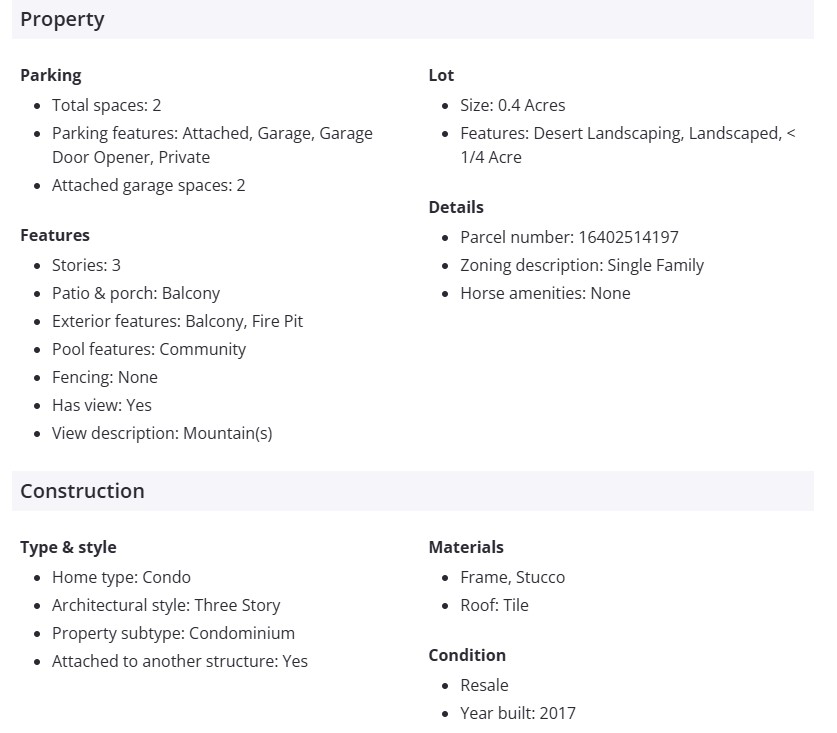
Task: Select the 'Home type: Condo' entry
Action: click(x=121, y=577)
